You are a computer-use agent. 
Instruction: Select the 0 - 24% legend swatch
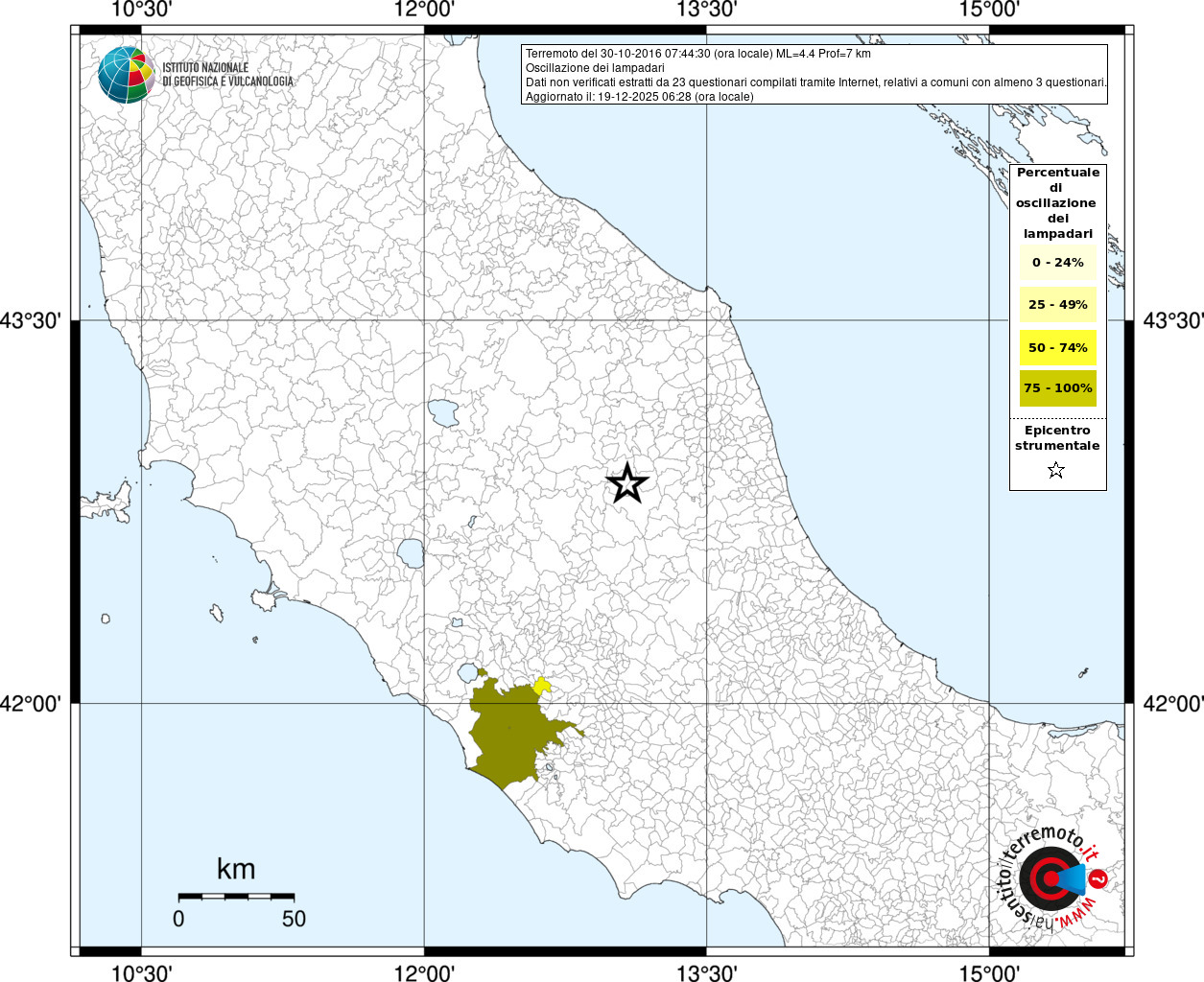1058,262
